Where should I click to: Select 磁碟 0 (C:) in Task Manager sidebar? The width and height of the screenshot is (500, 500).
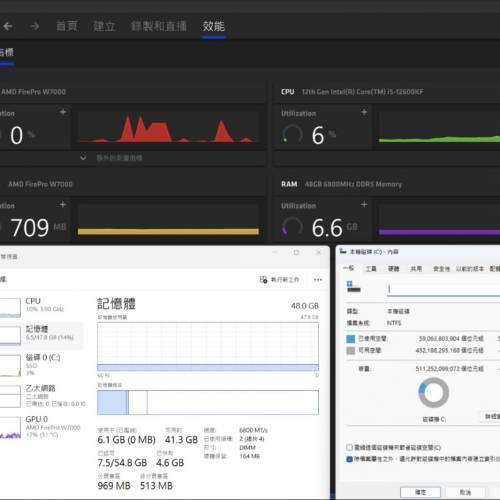[41, 365]
